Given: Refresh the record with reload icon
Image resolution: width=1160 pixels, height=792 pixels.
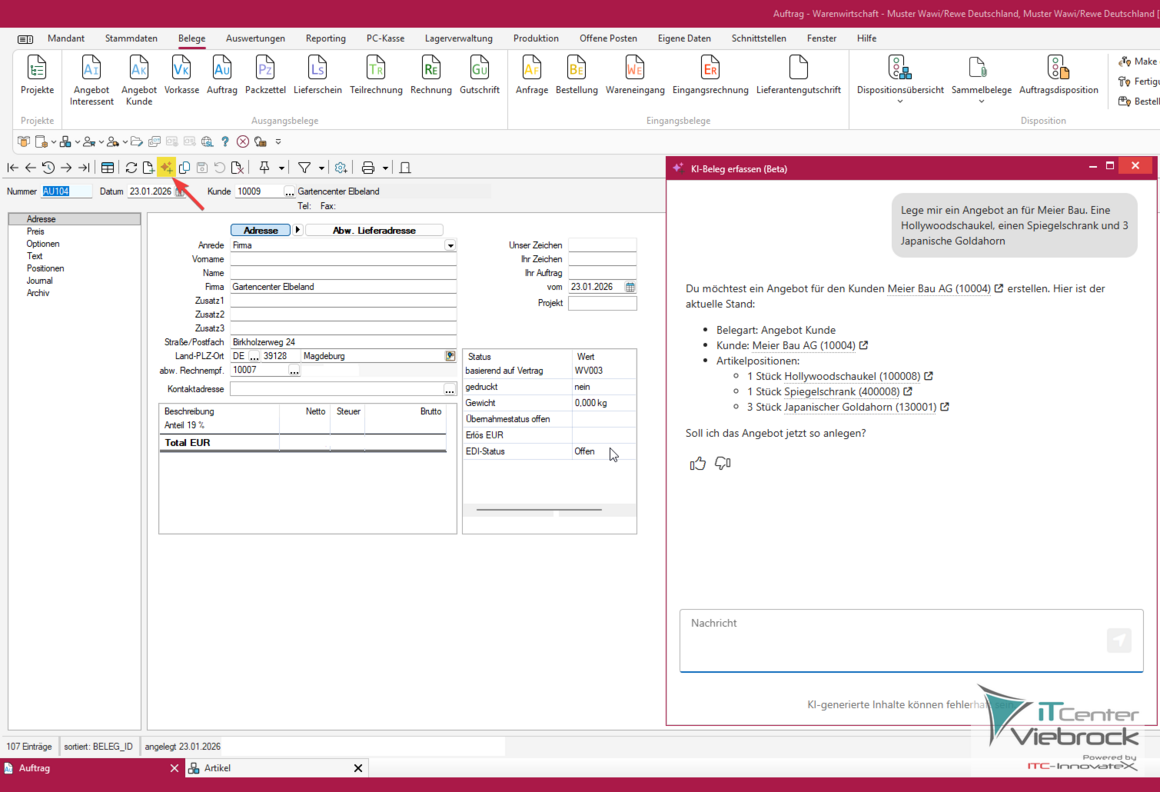Looking at the screenshot, I should [x=131, y=168].
